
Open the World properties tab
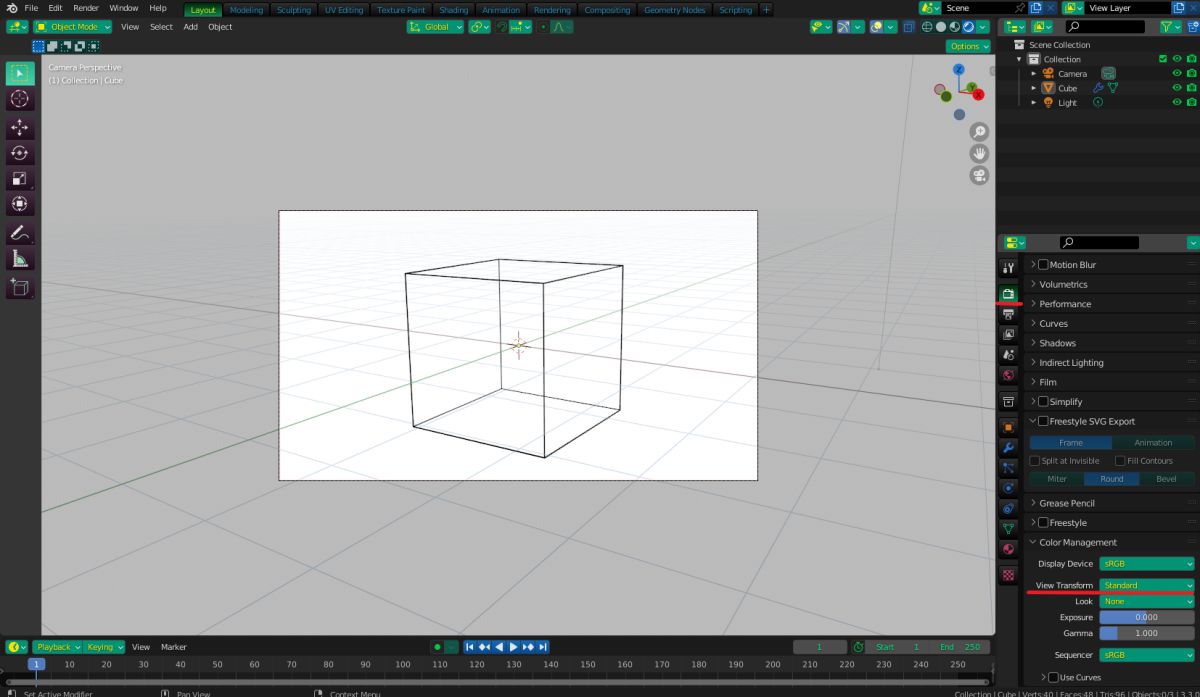tap(1008, 375)
